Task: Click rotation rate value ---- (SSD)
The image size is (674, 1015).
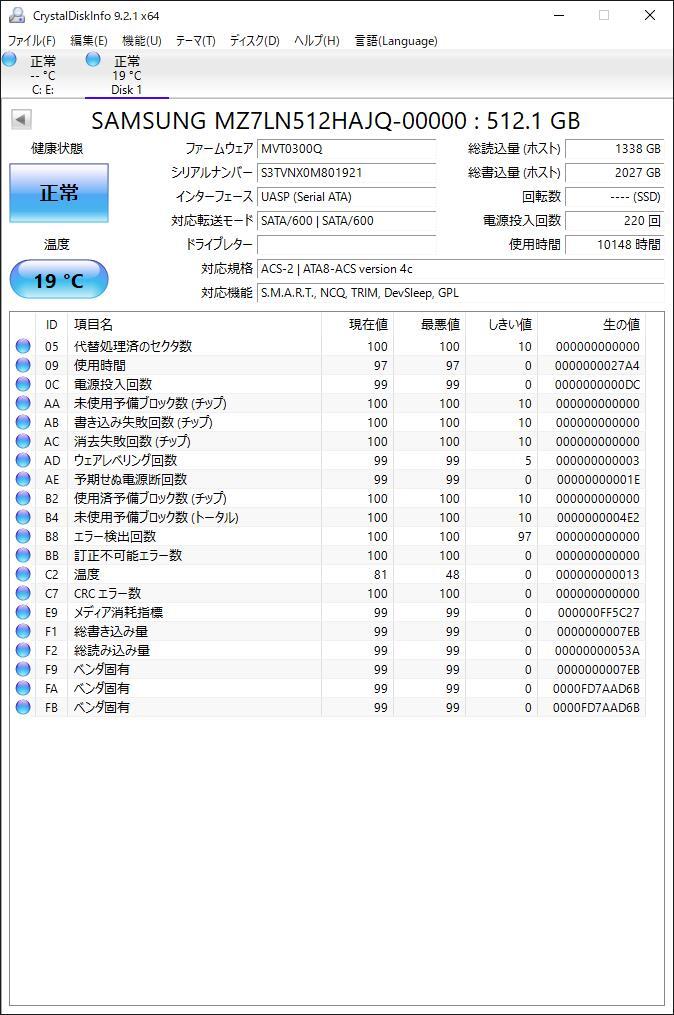Action: pos(614,197)
